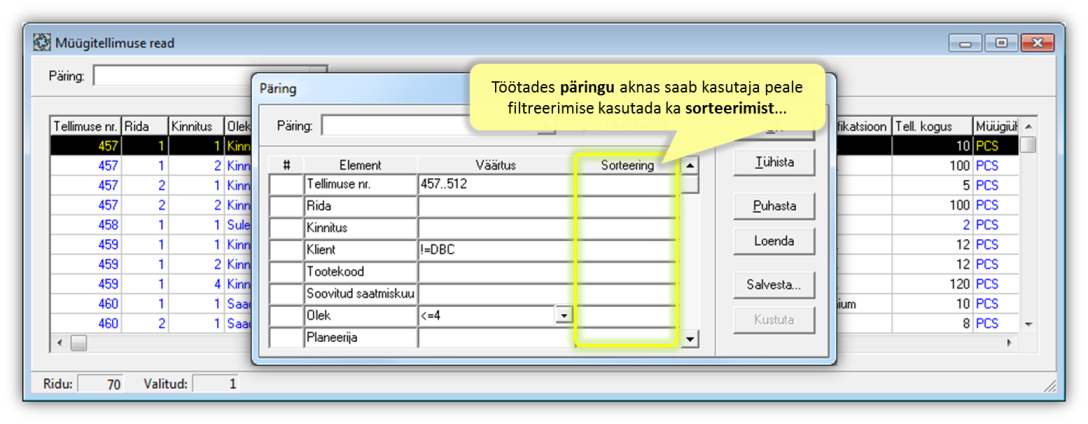Click the Rida column header in main table

click(145, 126)
